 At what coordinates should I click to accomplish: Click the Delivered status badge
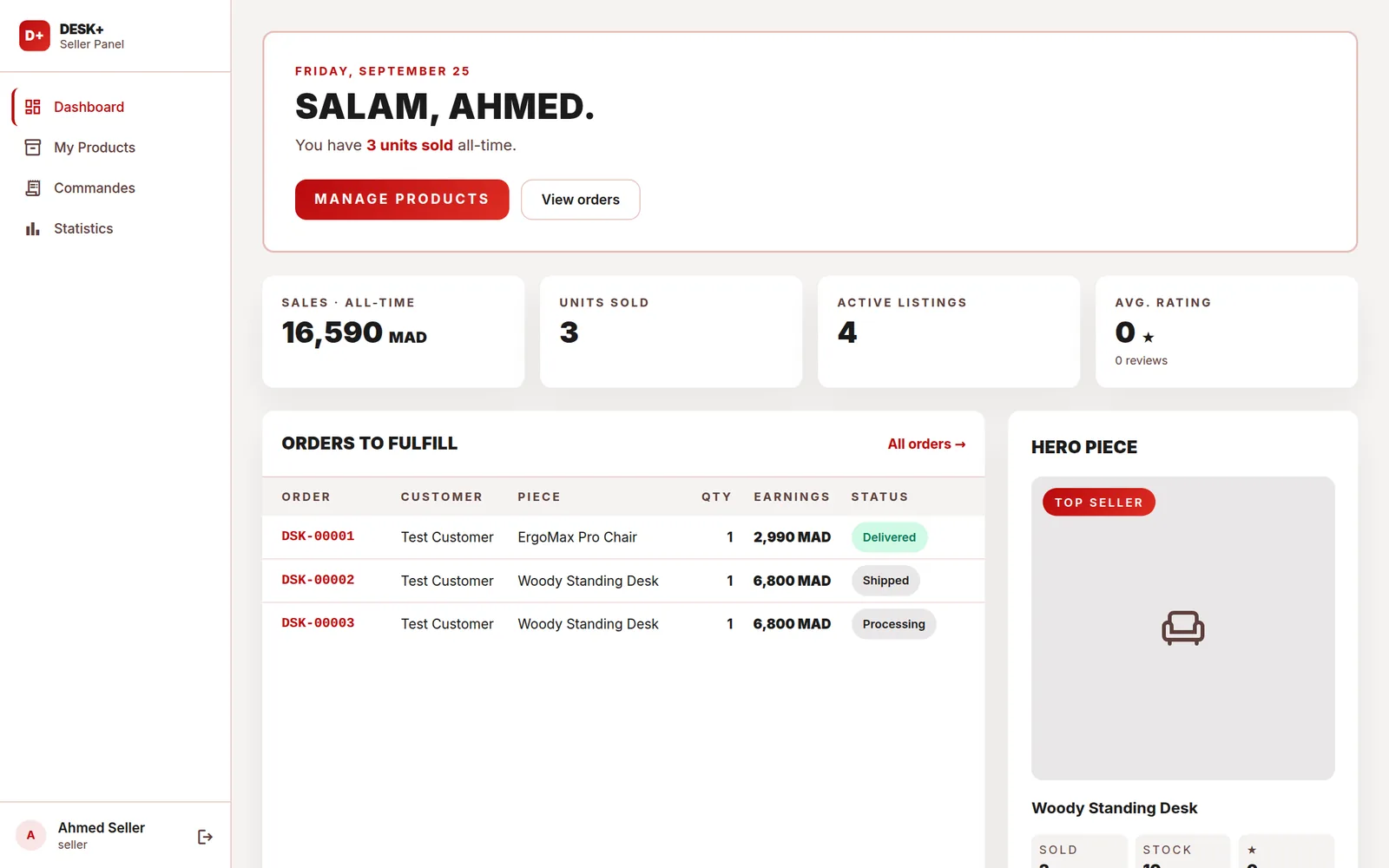(889, 537)
